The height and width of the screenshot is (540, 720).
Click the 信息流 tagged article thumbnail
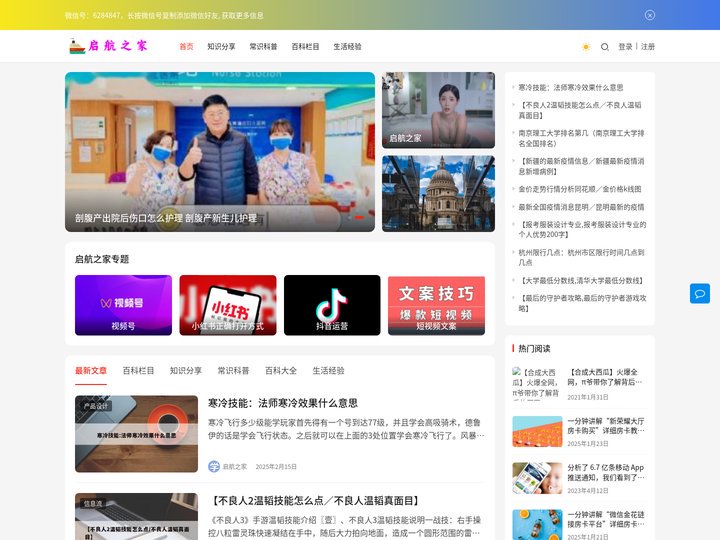136,517
